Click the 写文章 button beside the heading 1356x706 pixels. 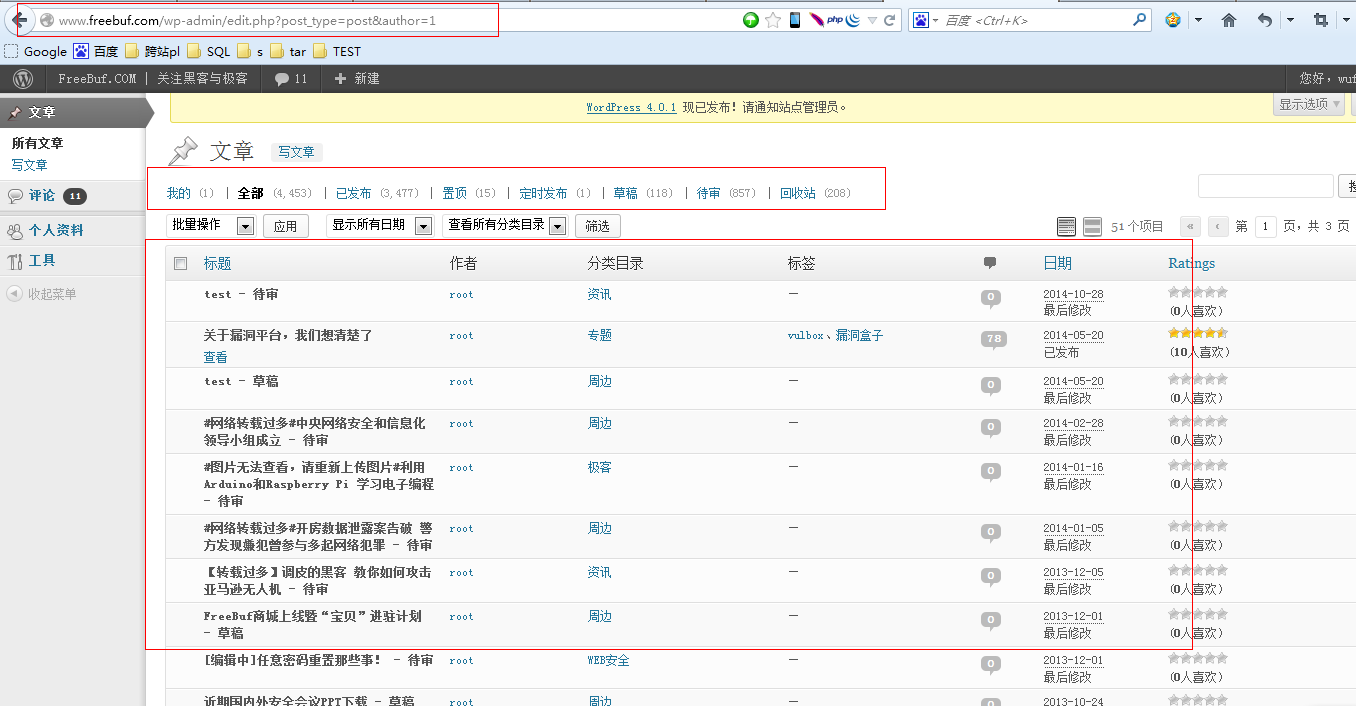tap(296, 152)
